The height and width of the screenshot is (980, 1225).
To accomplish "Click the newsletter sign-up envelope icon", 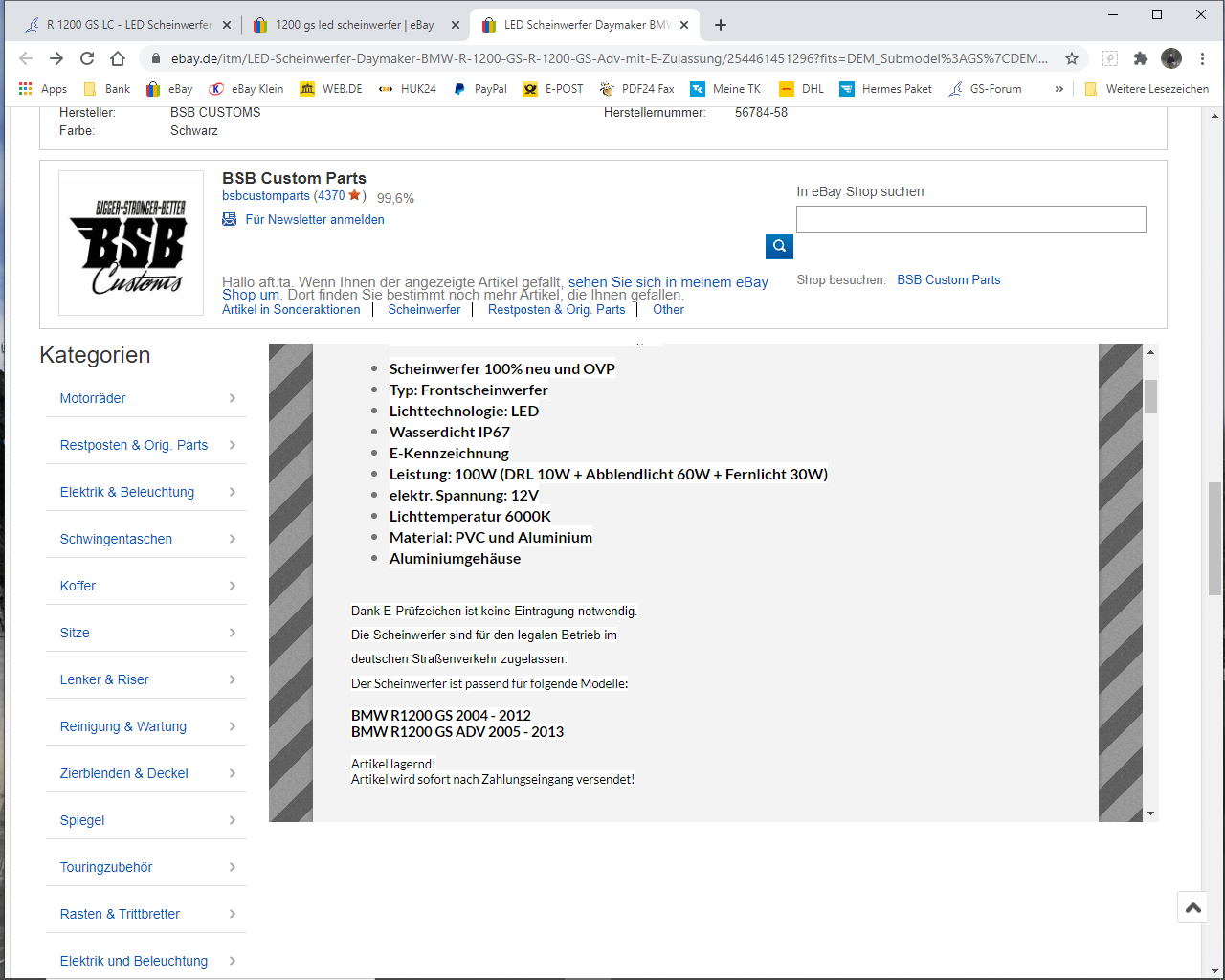I will pyautogui.click(x=230, y=219).
